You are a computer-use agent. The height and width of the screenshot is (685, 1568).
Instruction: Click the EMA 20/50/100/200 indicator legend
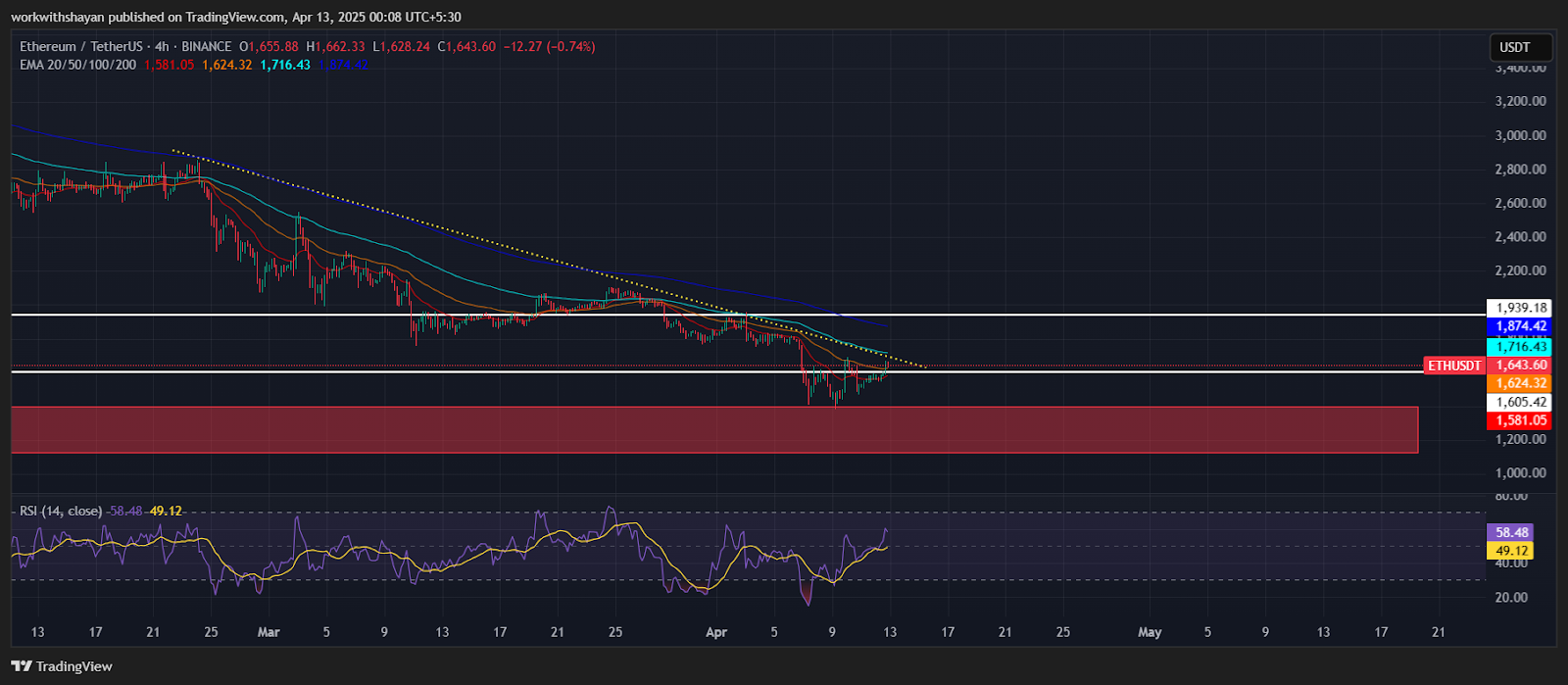point(77,65)
